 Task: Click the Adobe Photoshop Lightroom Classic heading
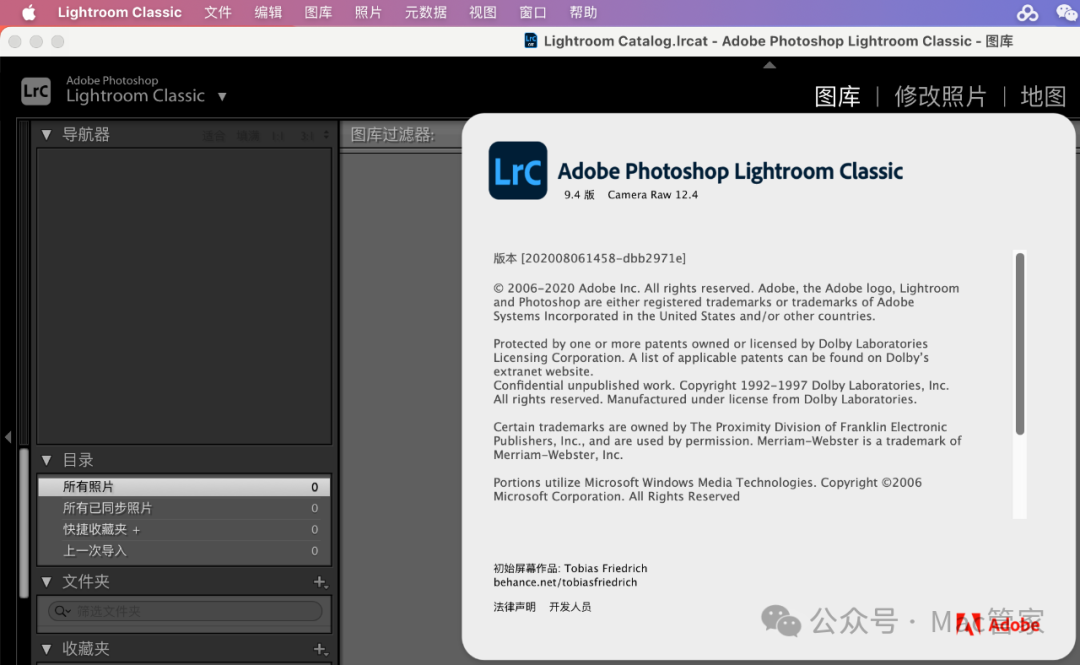[730, 171]
